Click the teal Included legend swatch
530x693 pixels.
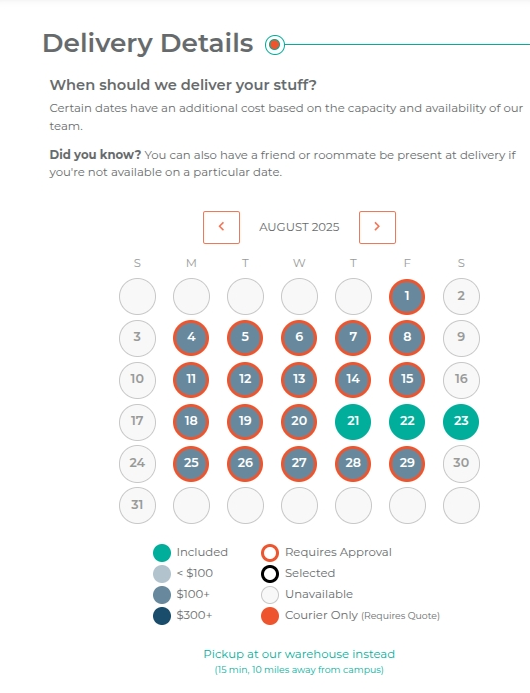(162, 553)
